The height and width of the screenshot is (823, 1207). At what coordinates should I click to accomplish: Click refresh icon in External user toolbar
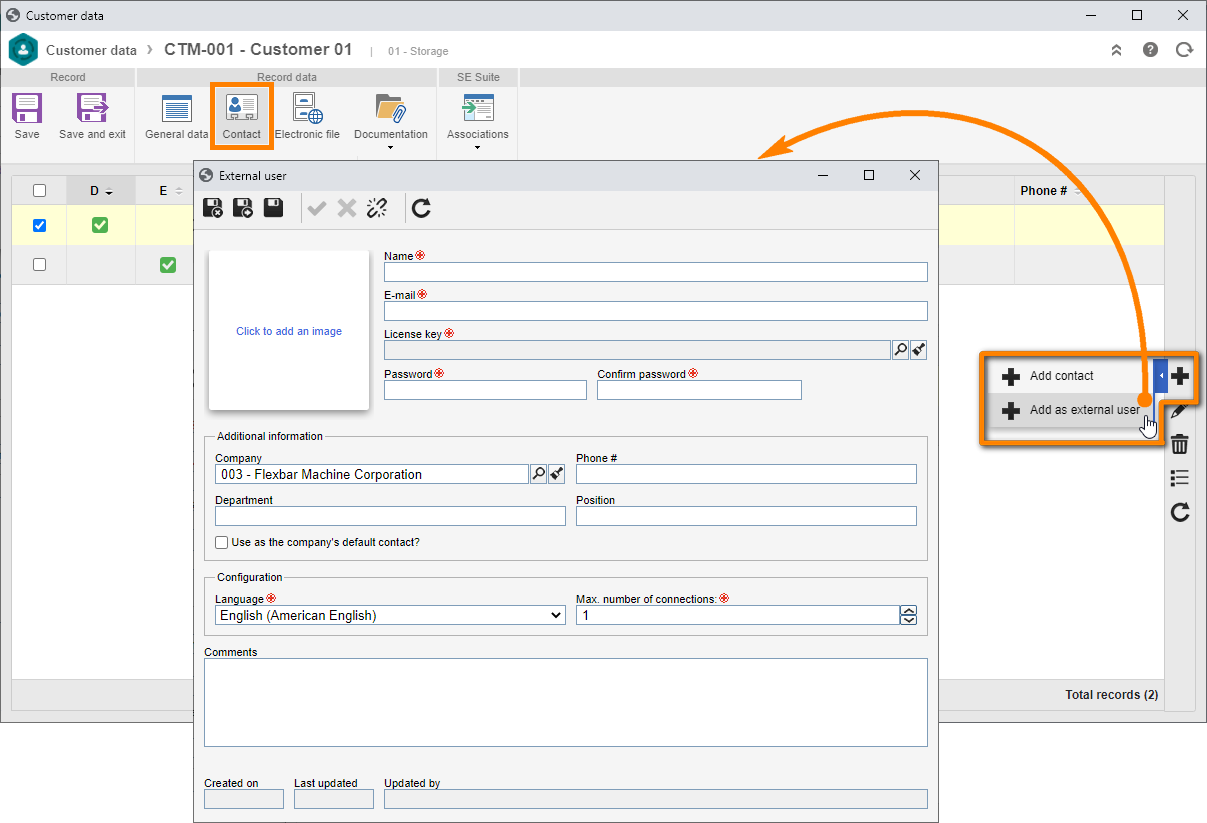[x=421, y=208]
